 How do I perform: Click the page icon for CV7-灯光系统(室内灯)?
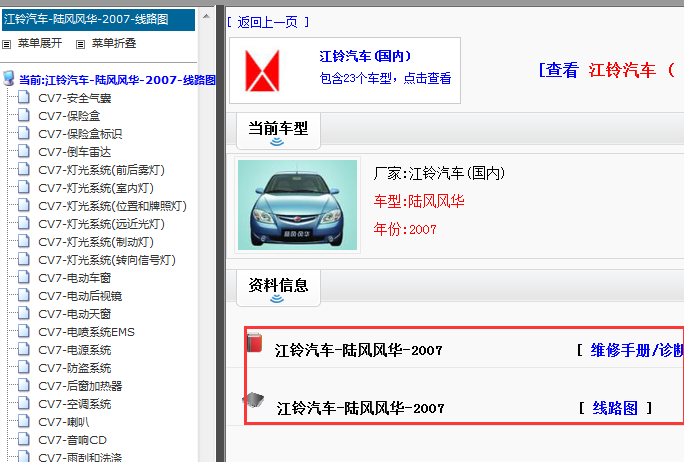[24, 187]
